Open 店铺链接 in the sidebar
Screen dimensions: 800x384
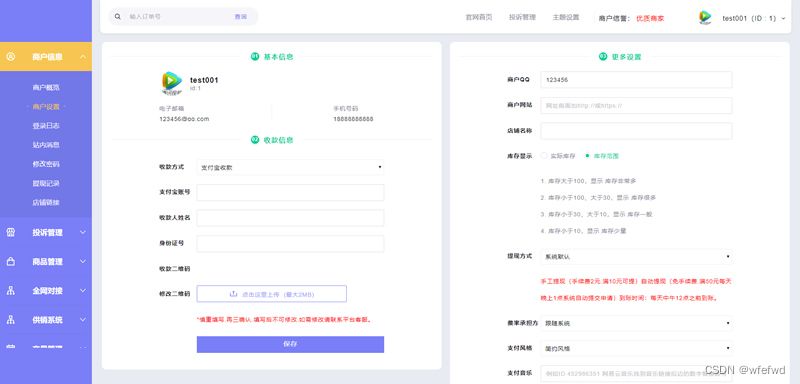coord(46,202)
